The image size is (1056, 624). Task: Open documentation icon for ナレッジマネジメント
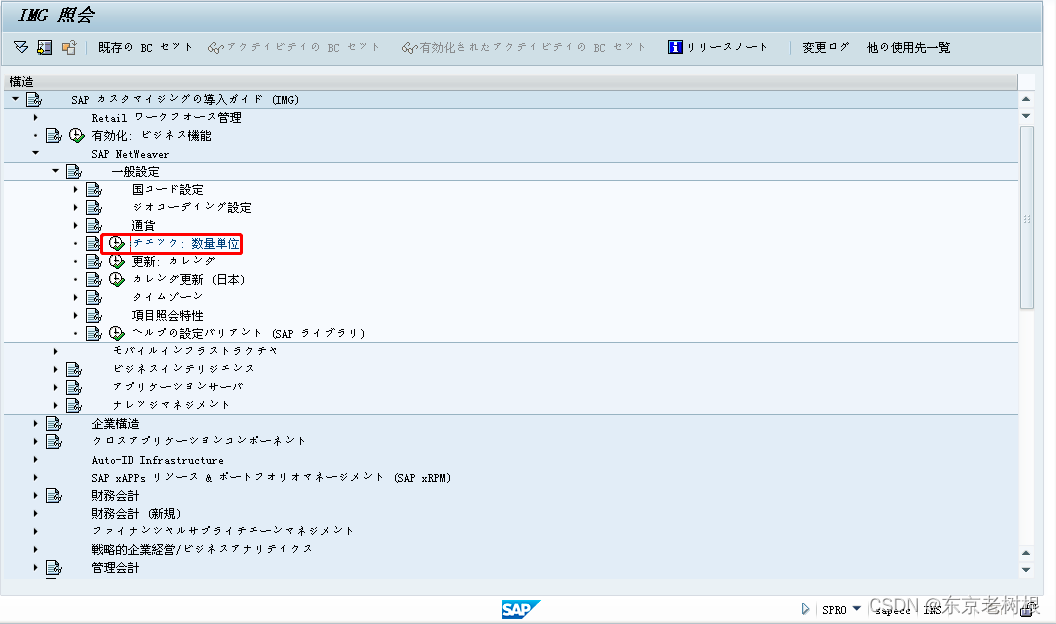[x=74, y=405]
